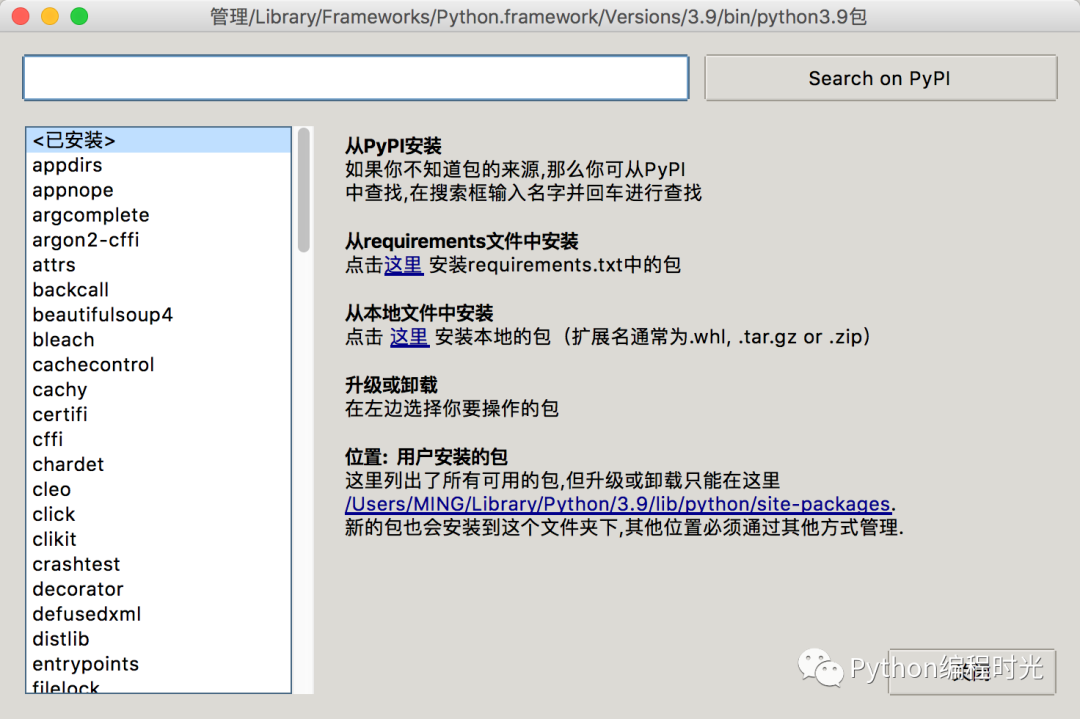Image resolution: width=1080 pixels, height=719 pixels.
Task: Select backcall in the package list
Action: pyautogui.click(x=158, y=290)
